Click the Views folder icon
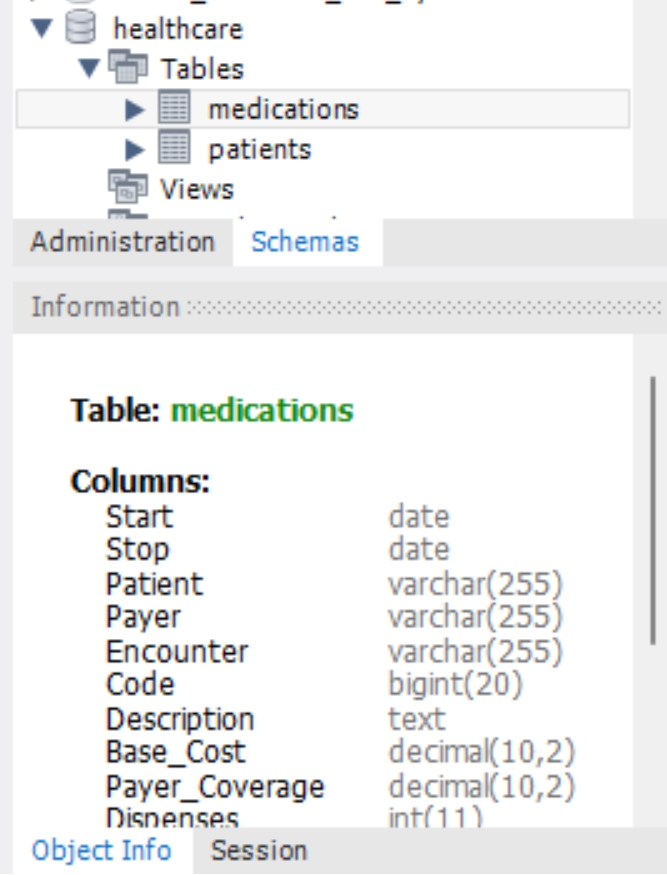Image resolution: width=667 pixels, height=875 pixels. click(128, 189)
